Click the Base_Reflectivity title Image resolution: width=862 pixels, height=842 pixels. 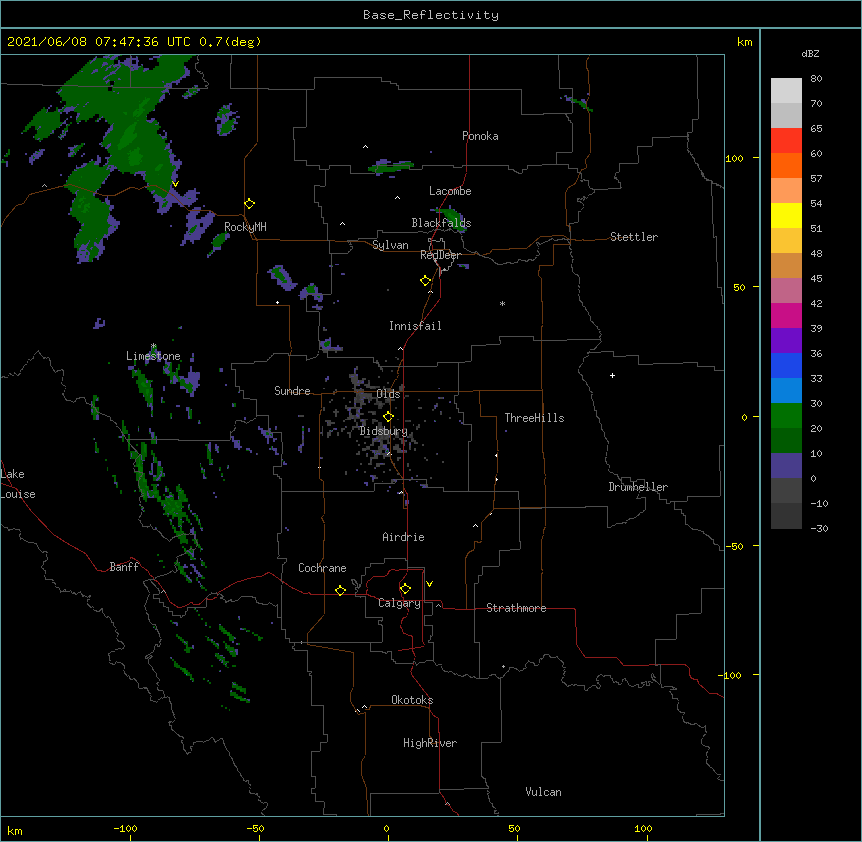click(431, 15)
